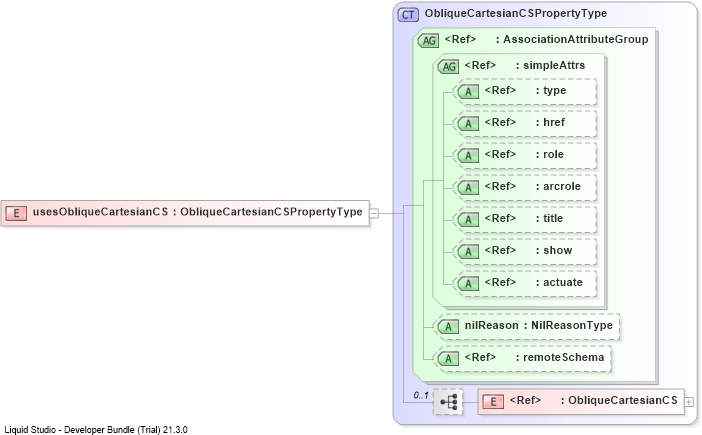Click the A icon for remoteSchema attribute
This screenshot has height=435, width=702.
click(448, 358)
